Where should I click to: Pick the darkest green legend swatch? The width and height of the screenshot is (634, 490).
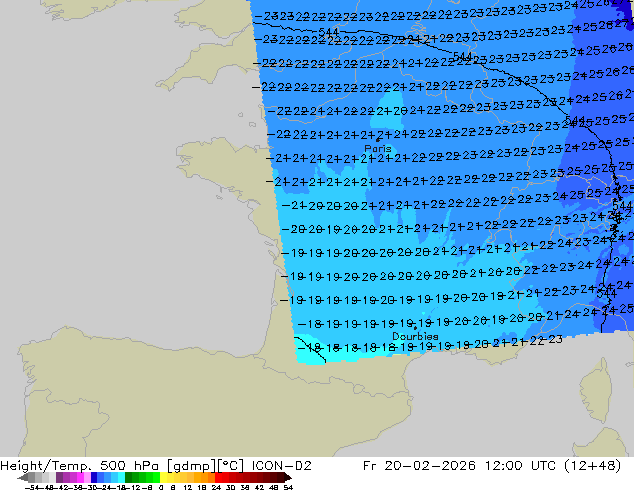129,478
